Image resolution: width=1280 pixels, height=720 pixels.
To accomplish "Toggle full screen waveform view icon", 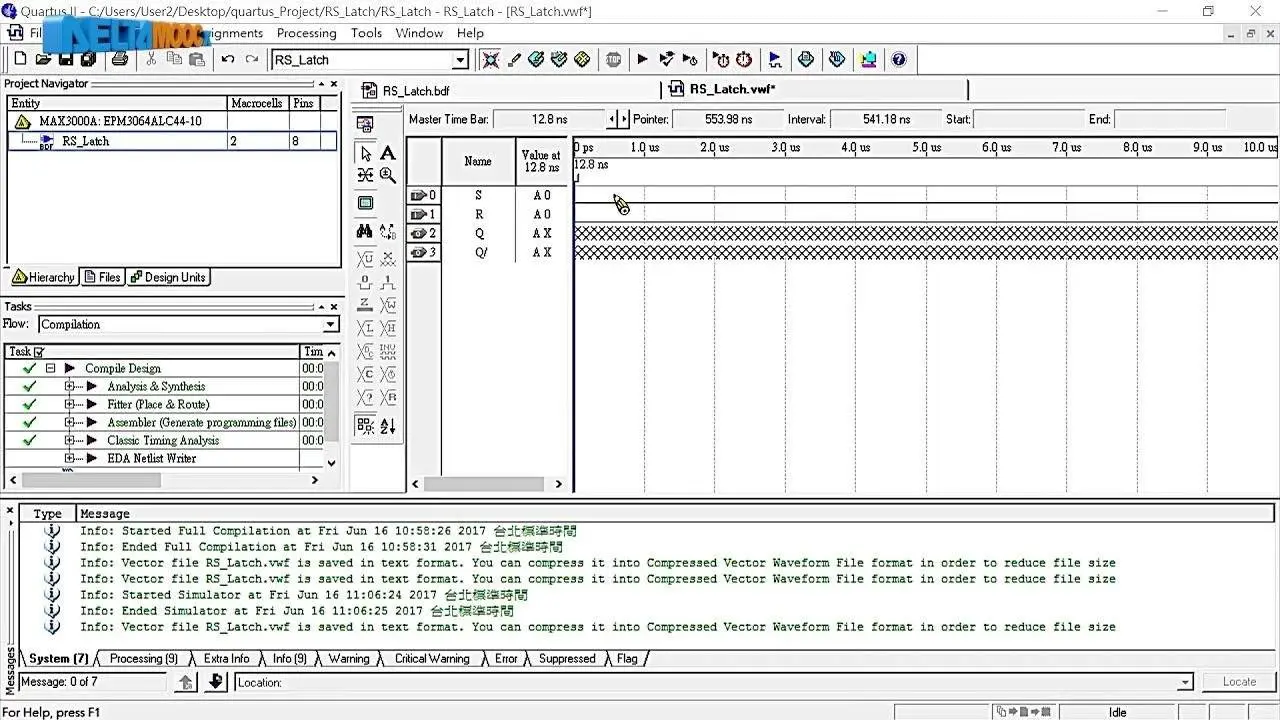I will [x=366, y=202].
